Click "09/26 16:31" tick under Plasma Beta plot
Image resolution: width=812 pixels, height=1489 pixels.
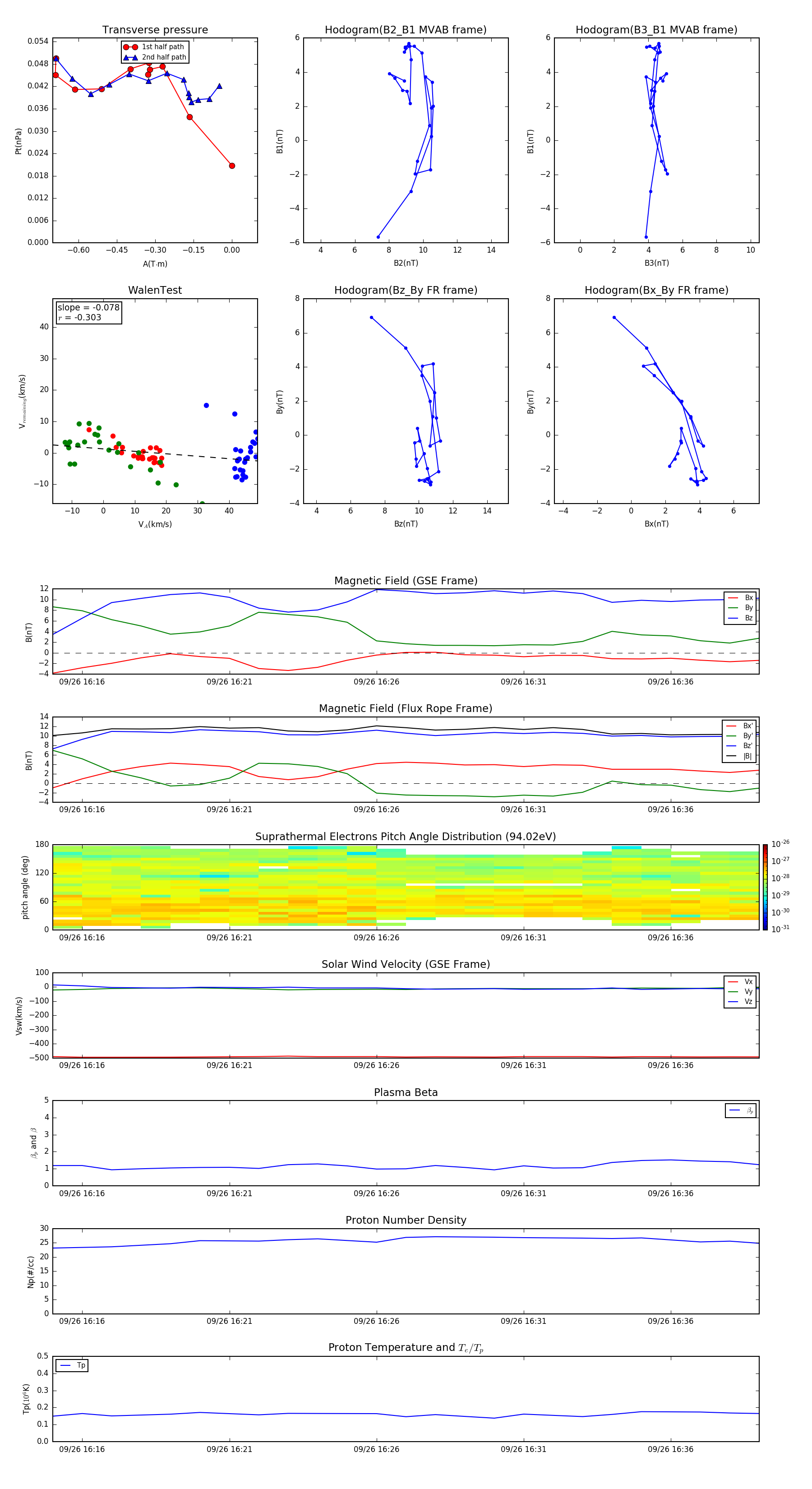point(524,1193)
